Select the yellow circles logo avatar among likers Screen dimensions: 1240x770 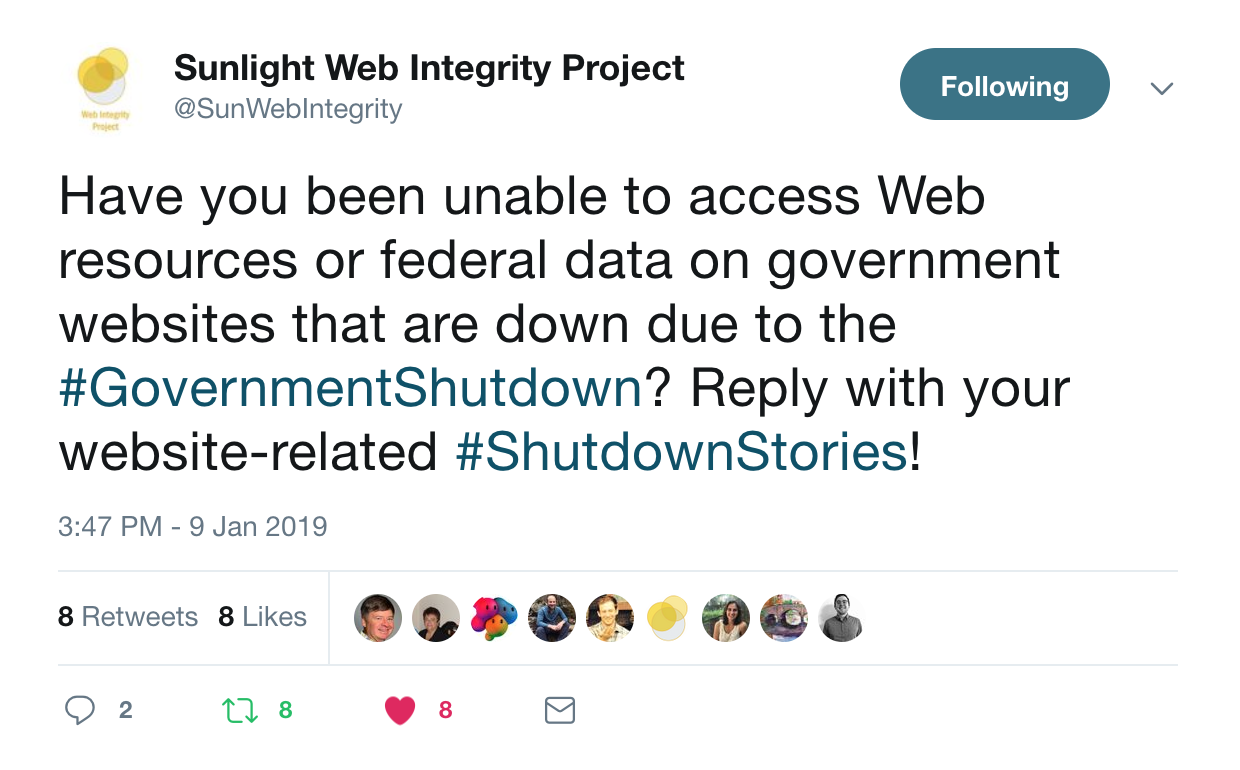coord(668,618)
